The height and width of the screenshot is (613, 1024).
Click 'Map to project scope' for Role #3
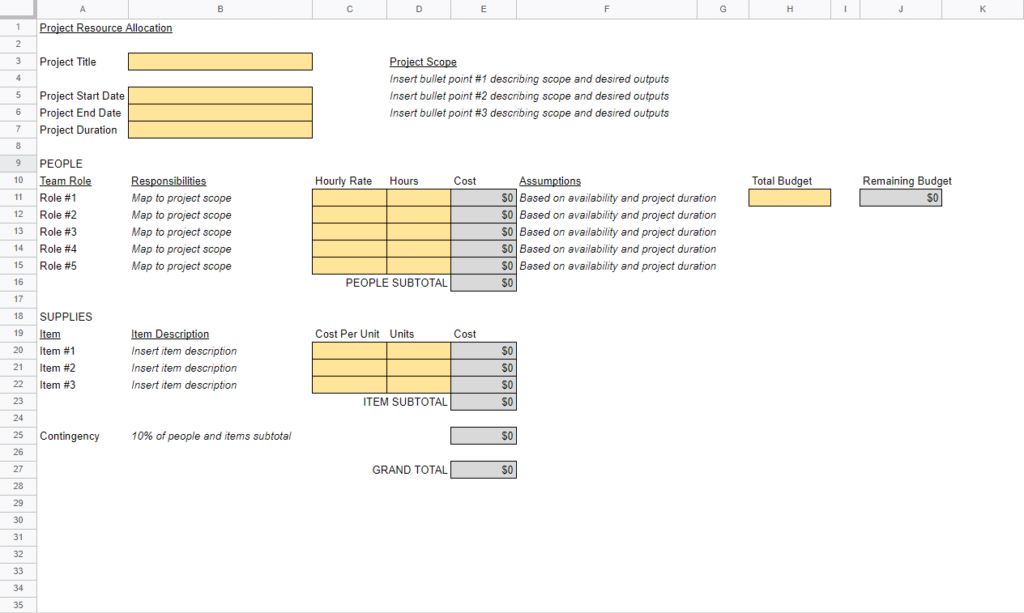(181, 232)
